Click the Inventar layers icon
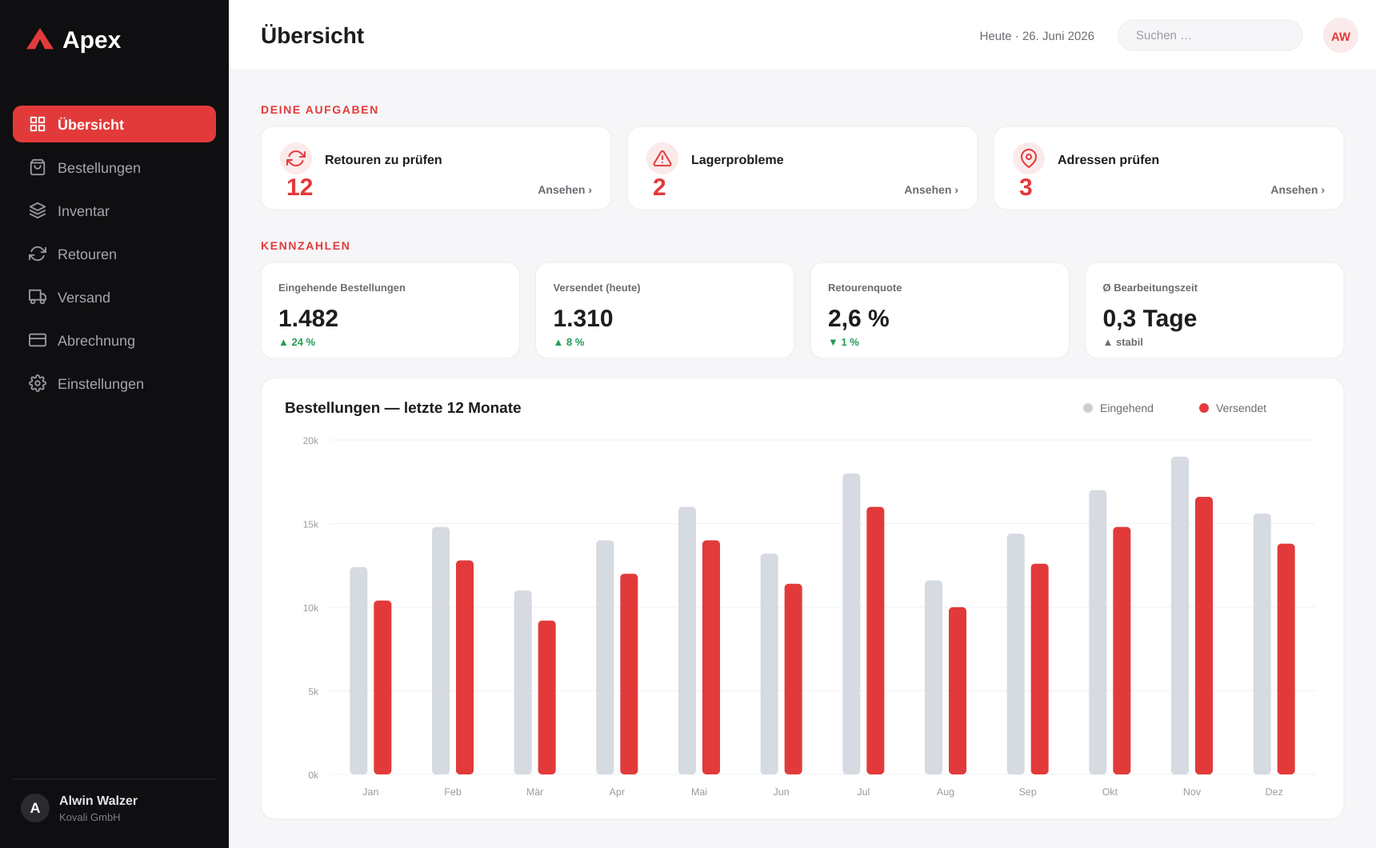 (x=38, y=210)
